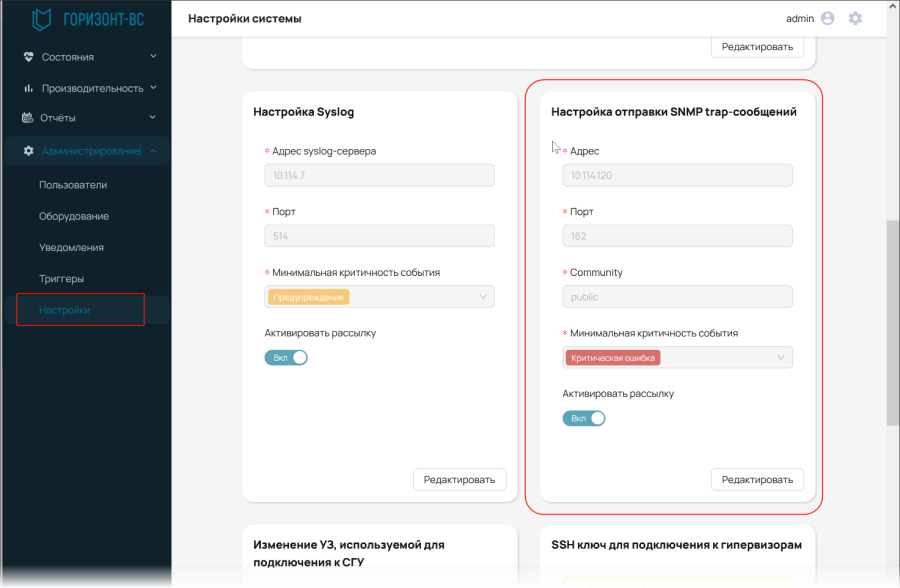
Task: Toggle Syslog Активировать рассылку switch
Action: pos(286,358)
